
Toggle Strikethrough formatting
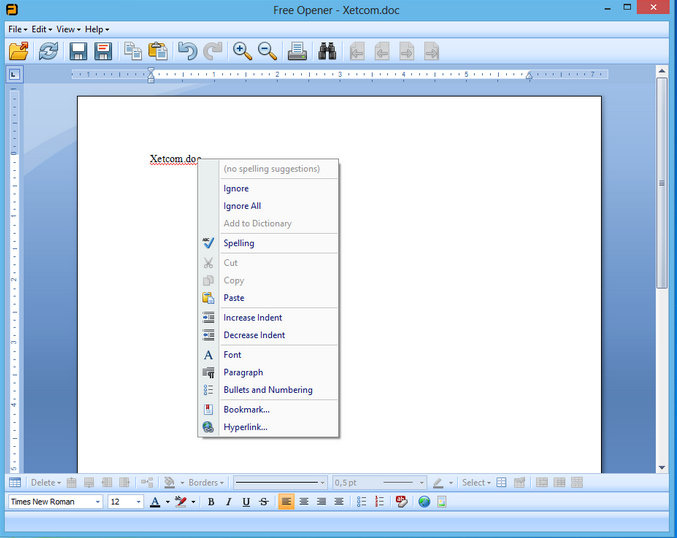click(x=264, y=502)
